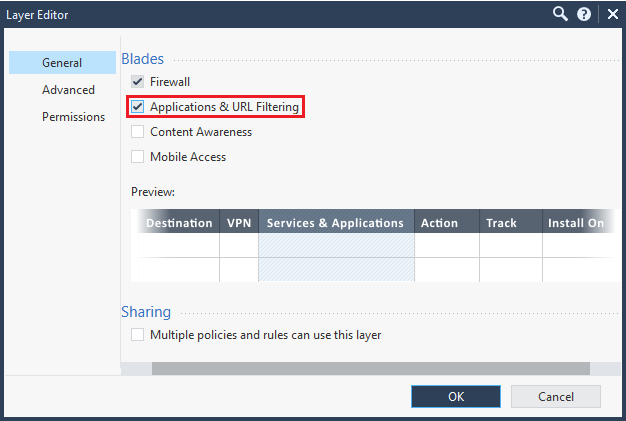
Task: Click the Cancel button
Action: [x=556, y=396]
